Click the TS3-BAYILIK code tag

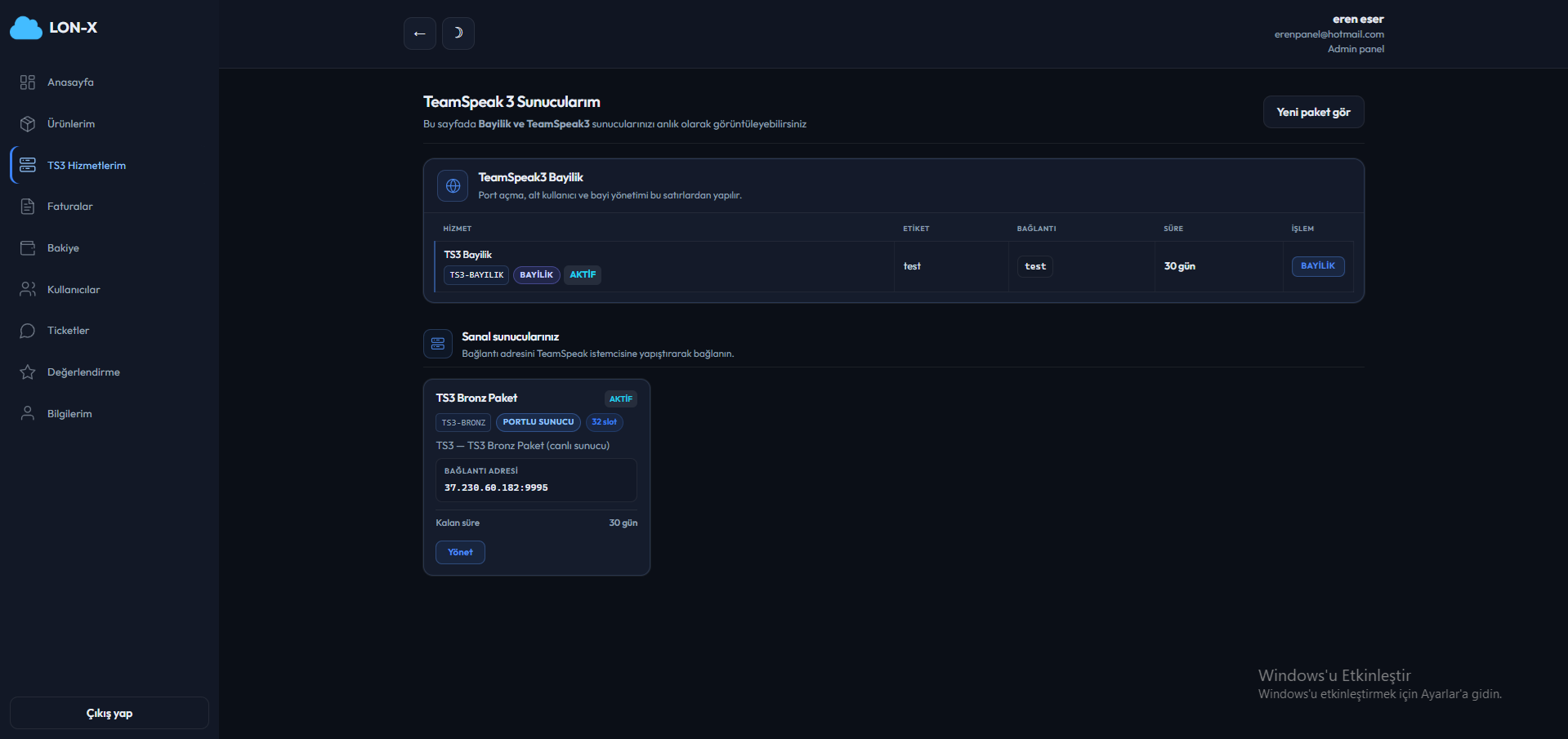476,275
